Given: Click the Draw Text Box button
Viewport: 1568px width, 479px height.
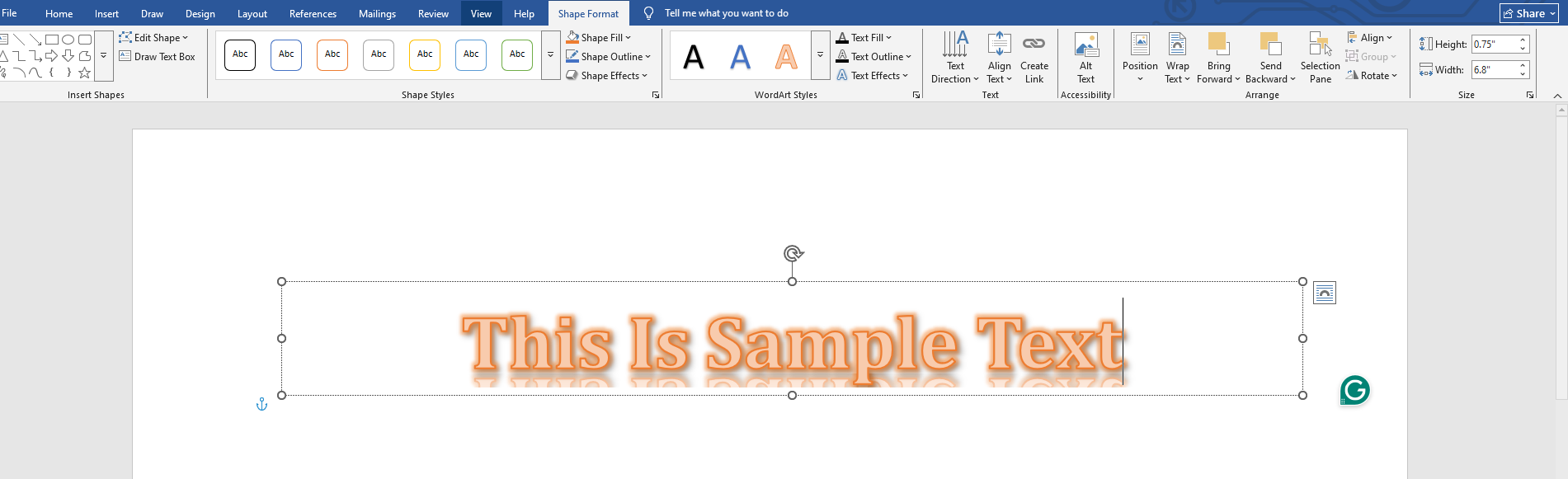Looking at the screenshot, I should [157, 57].
